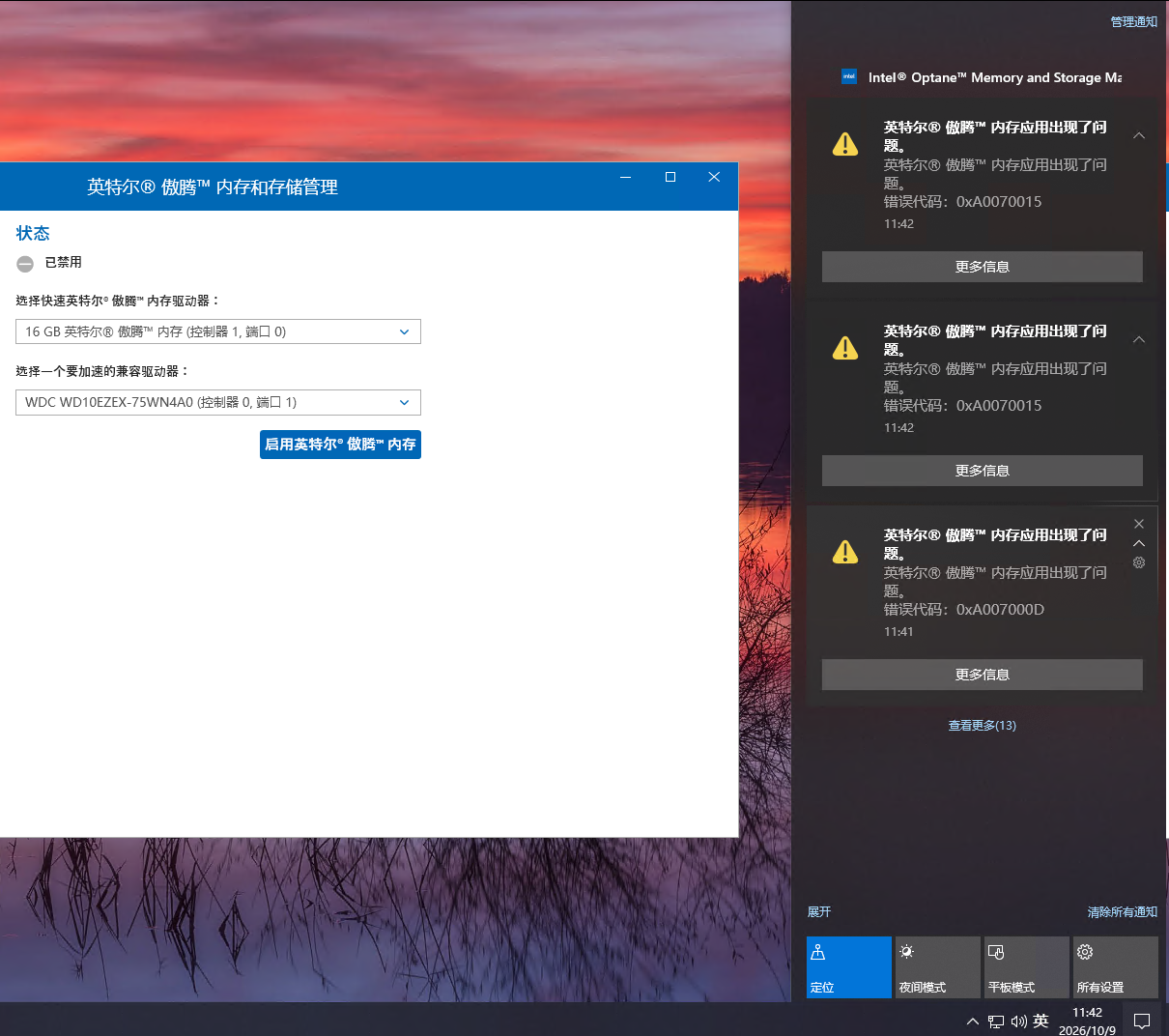This screenshot has width=1169, height=1036.
Task: Open the volume speaker icon in tray
Action: click(1019, 1022)
